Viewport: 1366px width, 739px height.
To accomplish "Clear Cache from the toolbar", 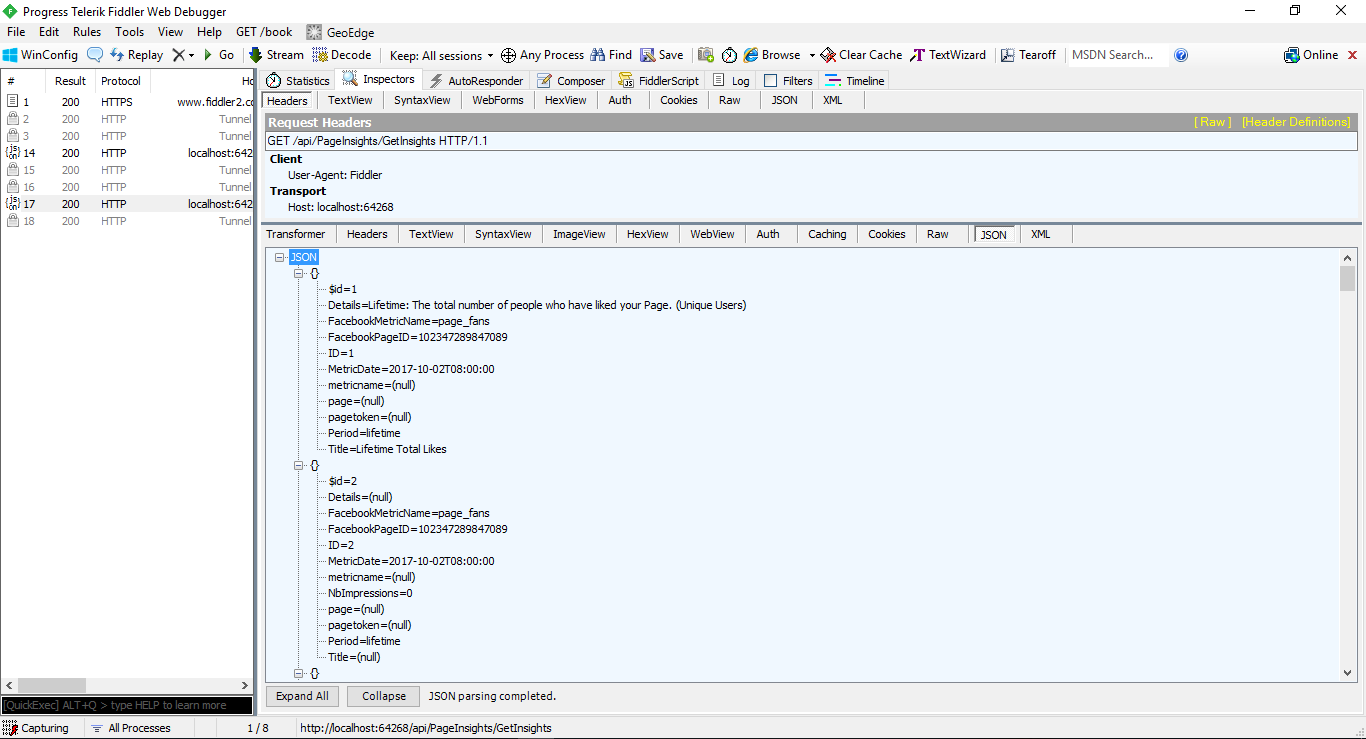I will [x=861, y=55].
